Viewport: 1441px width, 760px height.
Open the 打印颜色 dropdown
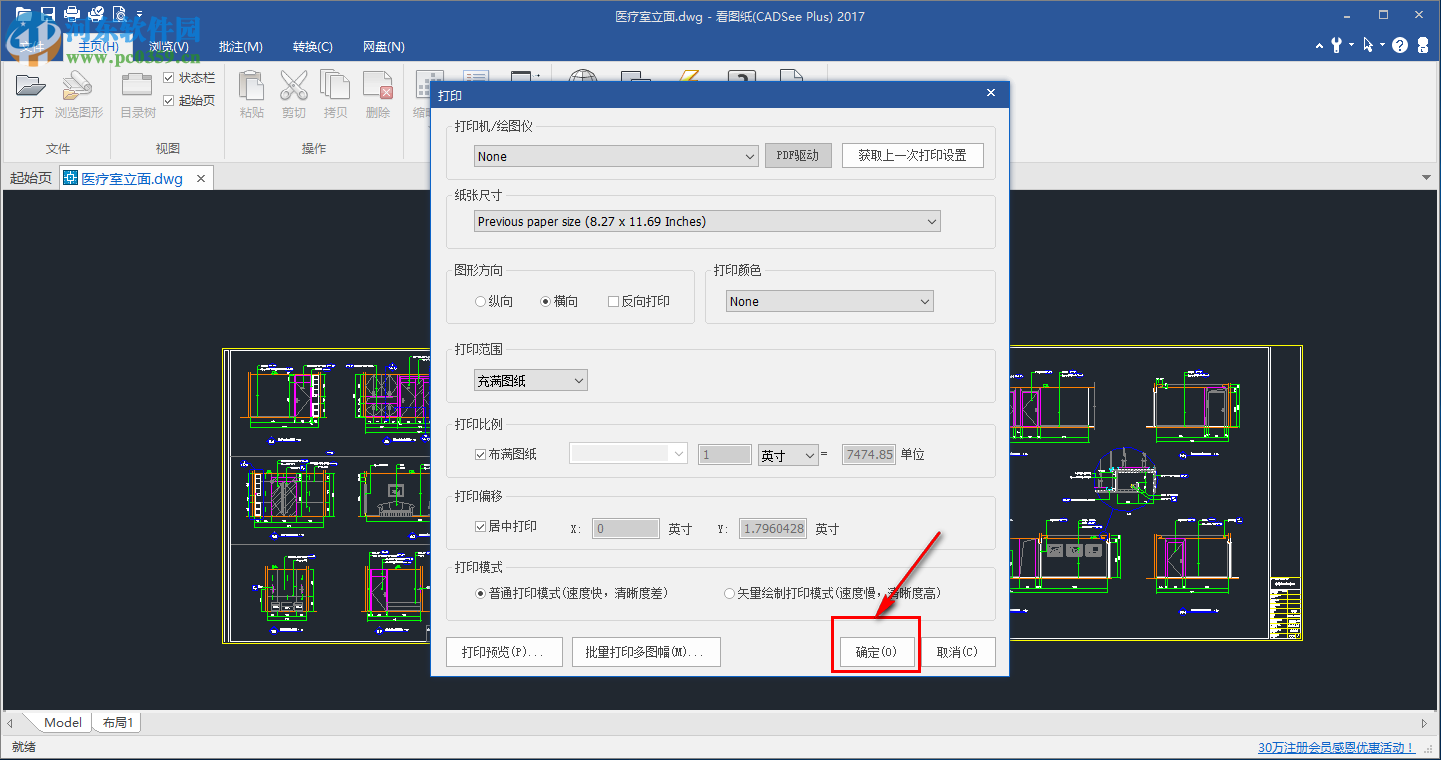829,301
